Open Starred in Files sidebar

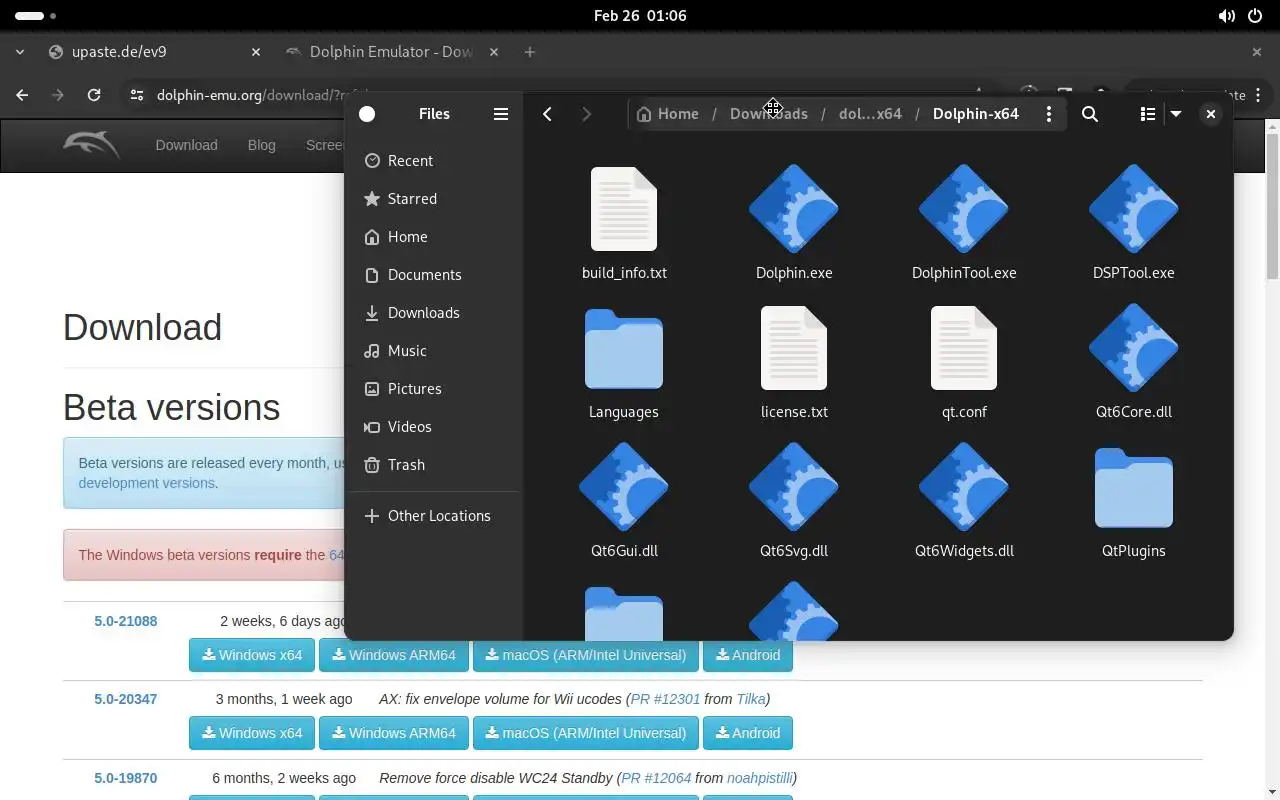click(x=433, y=198)
